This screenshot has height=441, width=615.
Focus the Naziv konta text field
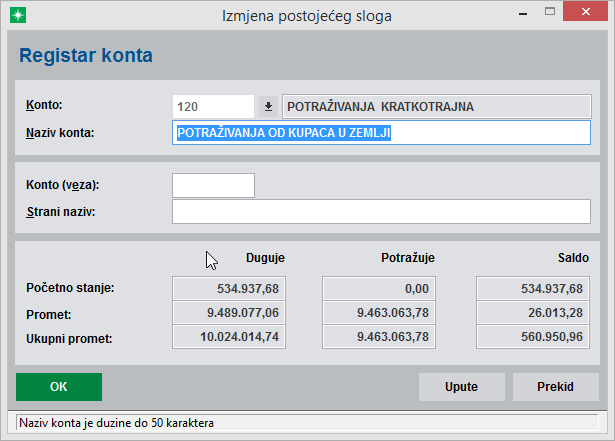(x=382, y=133)
